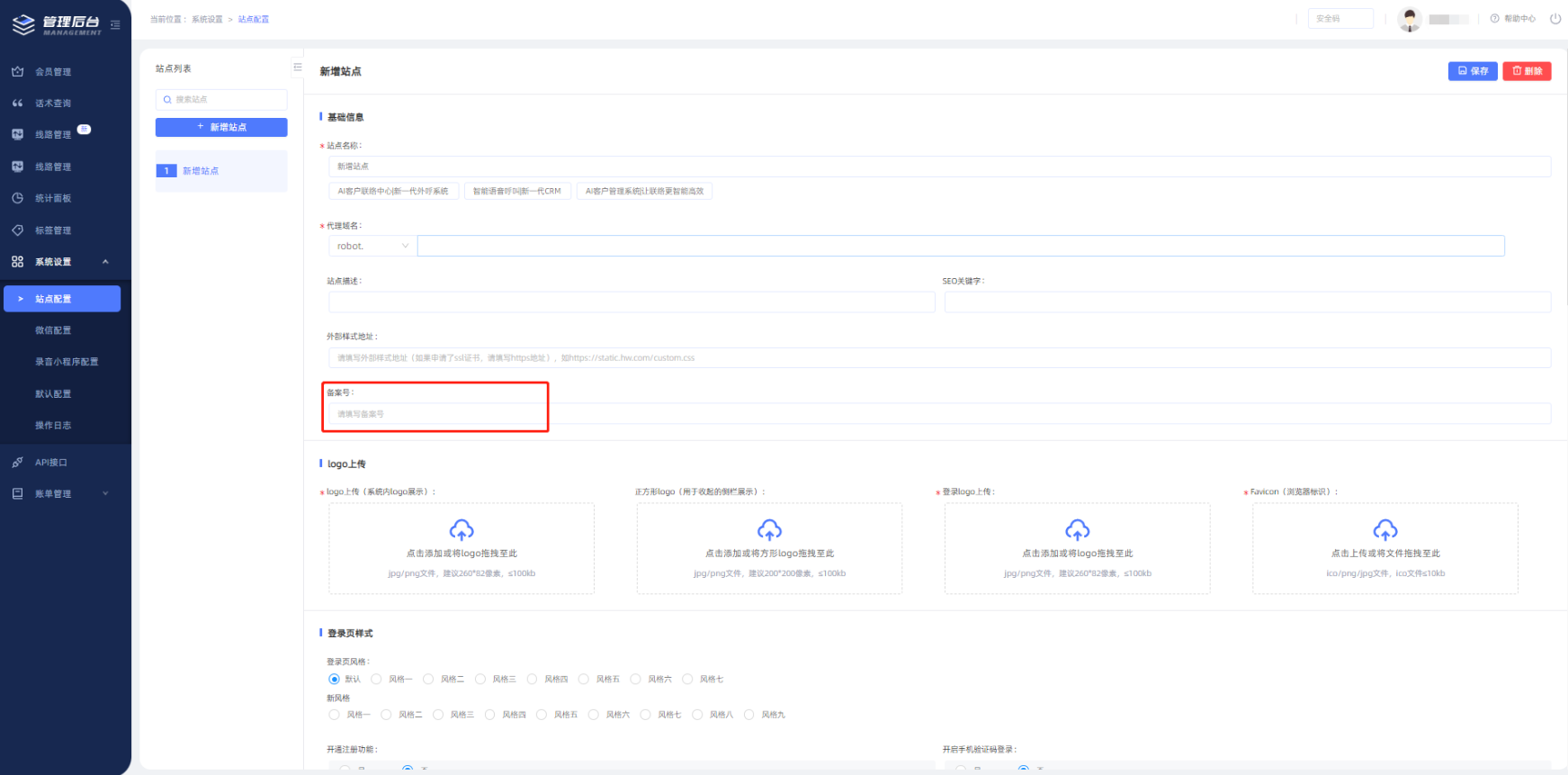
Task: Go to 操作日志 submenu item
Action: pyautogui.click(x=53, y=425)
